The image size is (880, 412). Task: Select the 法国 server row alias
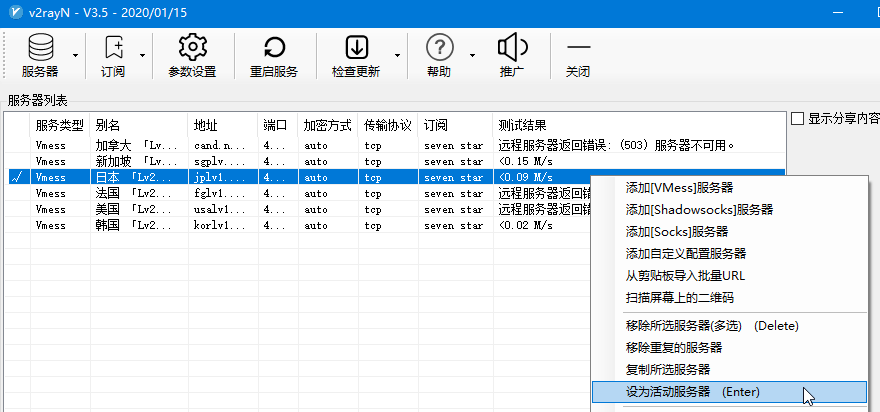(x=136, y=194)
